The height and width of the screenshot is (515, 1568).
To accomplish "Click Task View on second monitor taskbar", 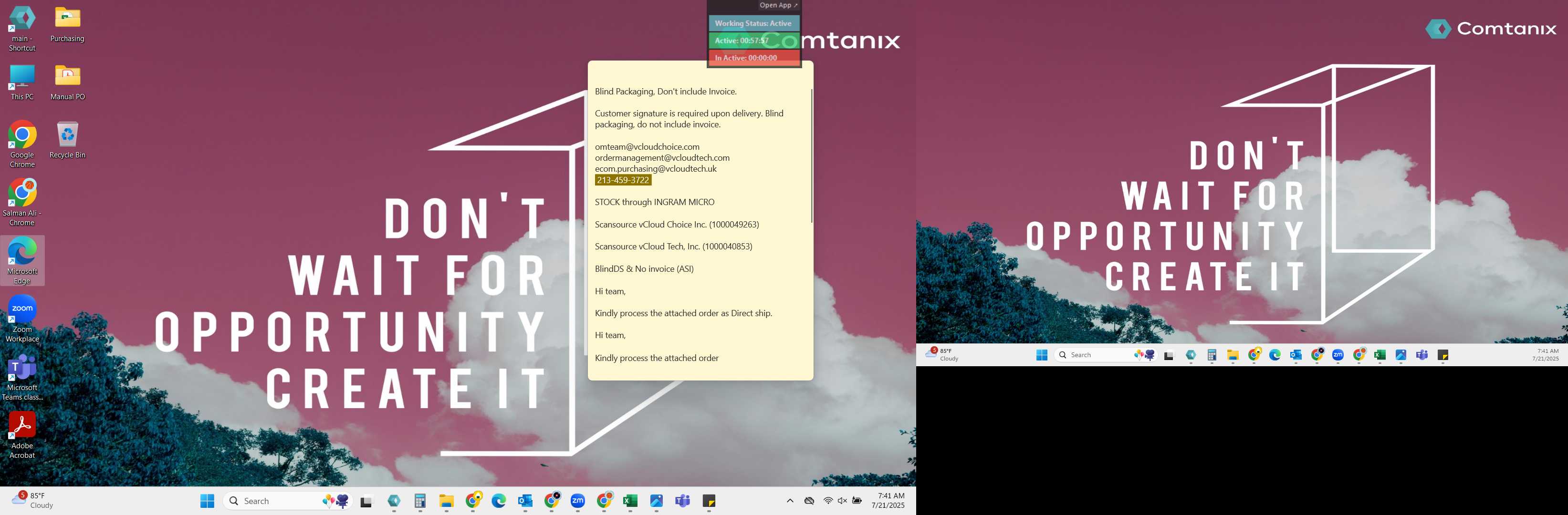I will point(1169,355).
